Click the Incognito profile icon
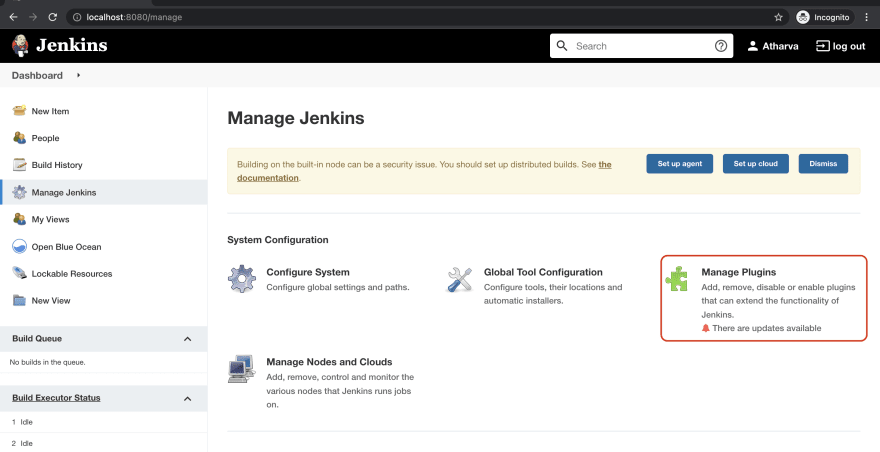The image size is (880, 452). click(x=803, y=17)
